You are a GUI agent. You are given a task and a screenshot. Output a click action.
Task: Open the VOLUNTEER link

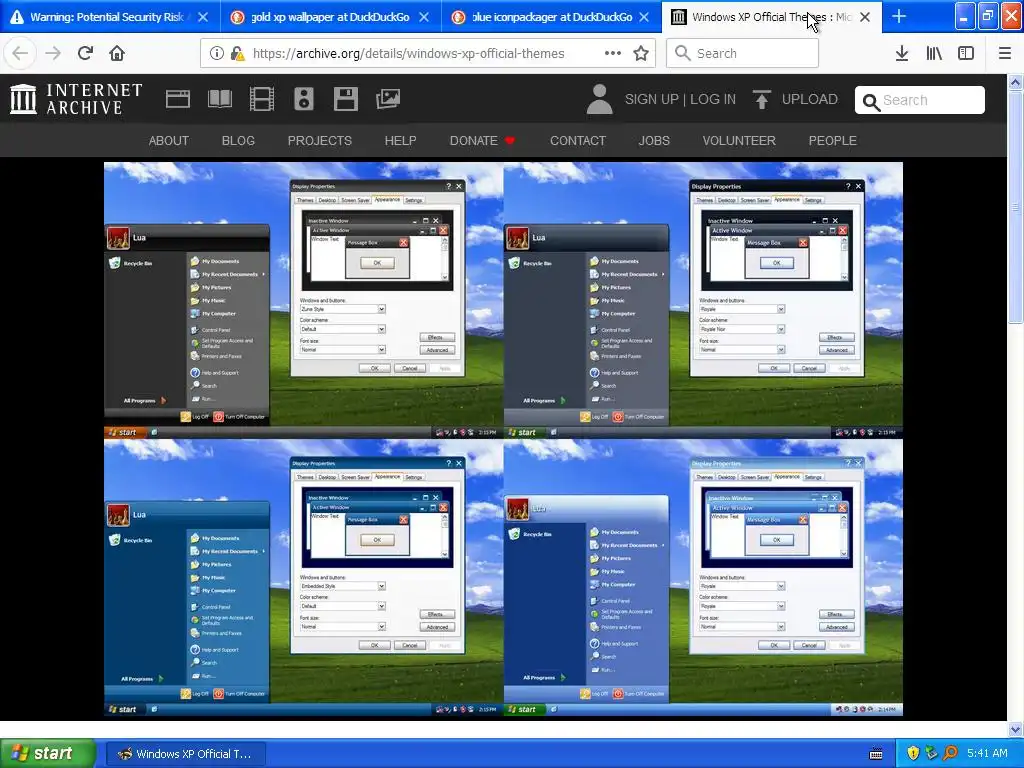click(x=739, y=140)
